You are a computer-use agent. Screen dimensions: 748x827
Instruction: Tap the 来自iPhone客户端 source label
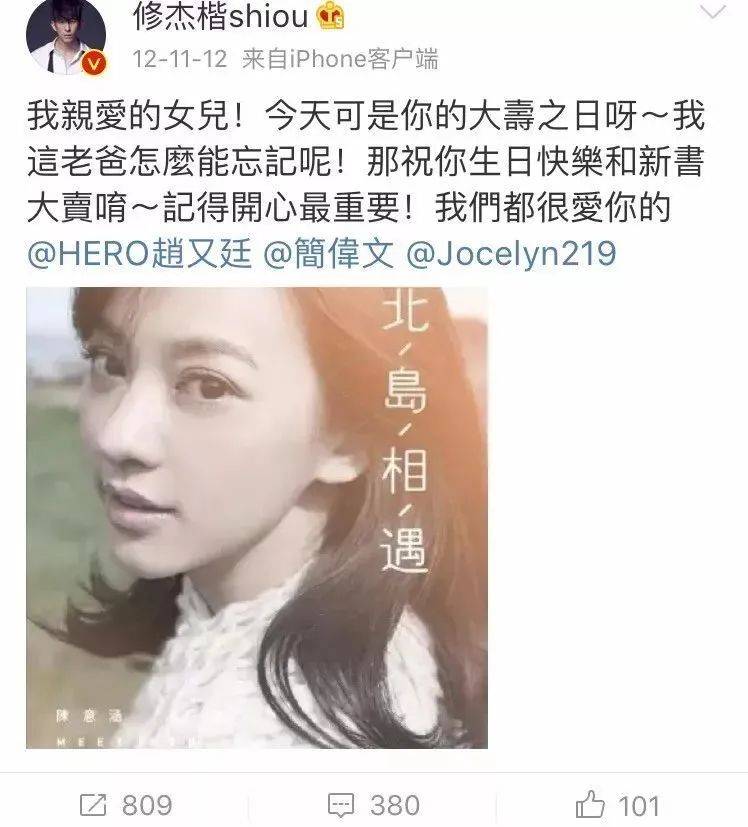340,59
